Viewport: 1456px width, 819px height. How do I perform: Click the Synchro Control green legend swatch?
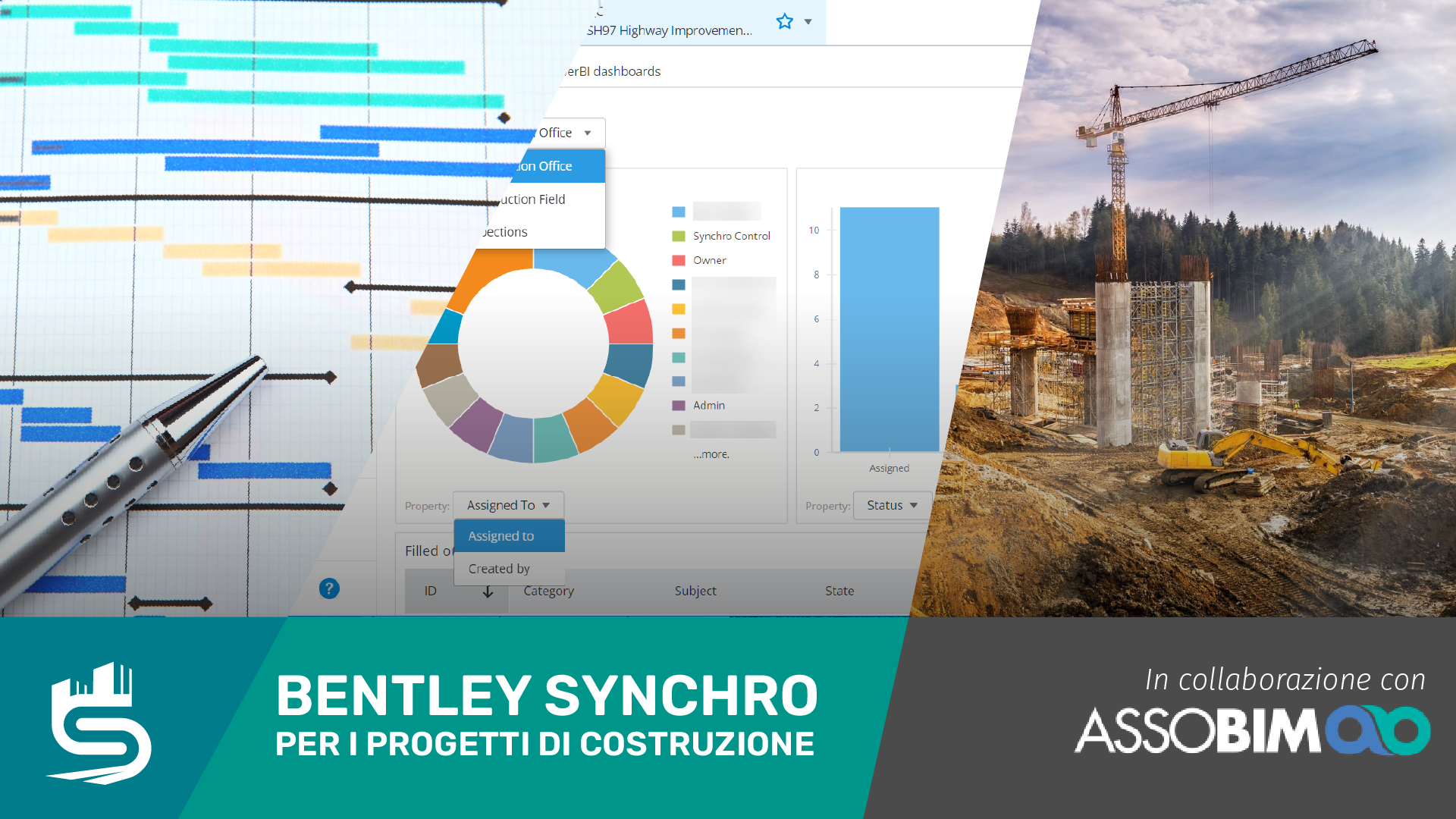tap(679, 236)
